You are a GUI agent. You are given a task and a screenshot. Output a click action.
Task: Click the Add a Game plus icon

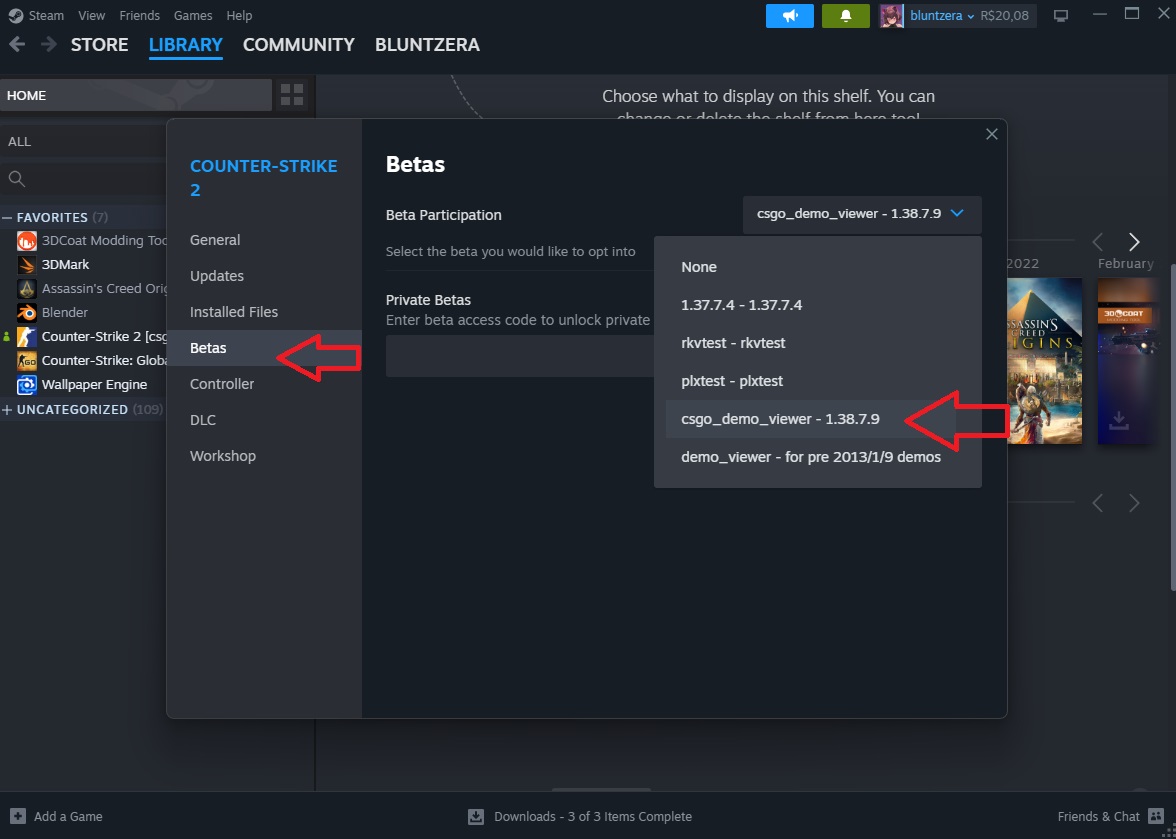pyautogui.click(x=18, y=816)
